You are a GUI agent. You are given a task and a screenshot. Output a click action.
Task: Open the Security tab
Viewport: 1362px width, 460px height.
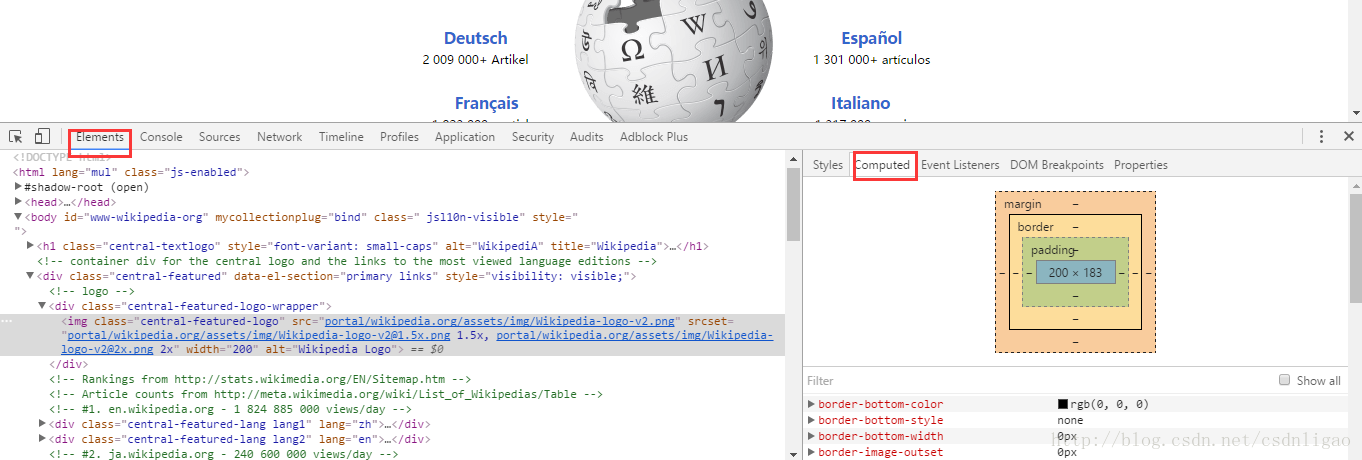pos(533,137)
